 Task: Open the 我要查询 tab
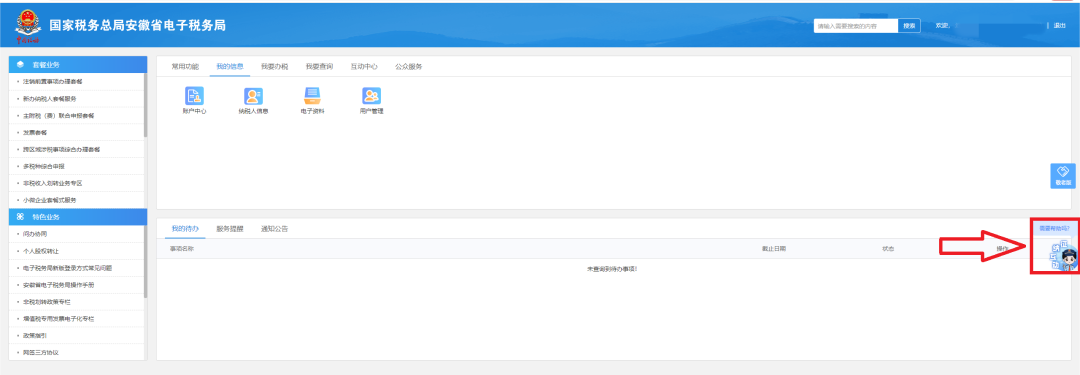click(319, 67)
